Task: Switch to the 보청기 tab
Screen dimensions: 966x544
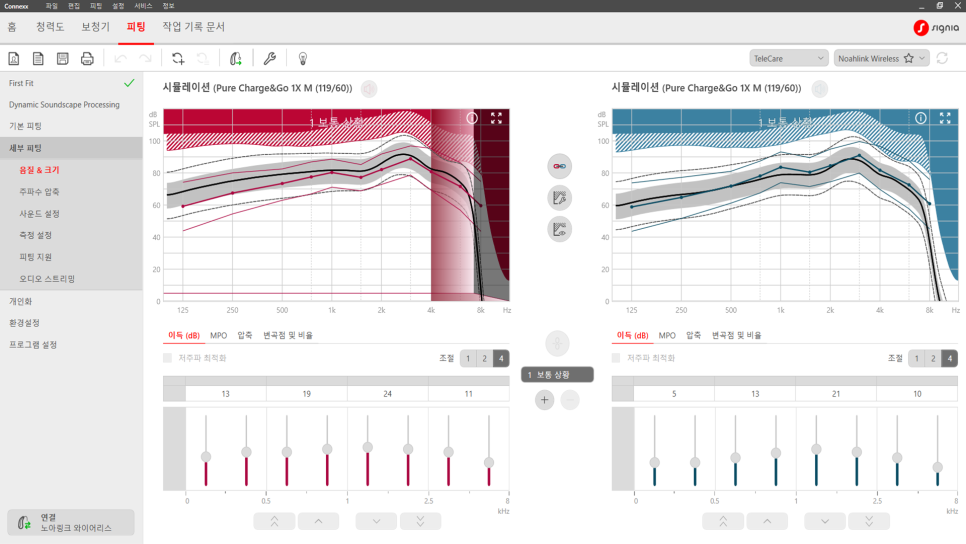Action: click(x=95, y=27)
